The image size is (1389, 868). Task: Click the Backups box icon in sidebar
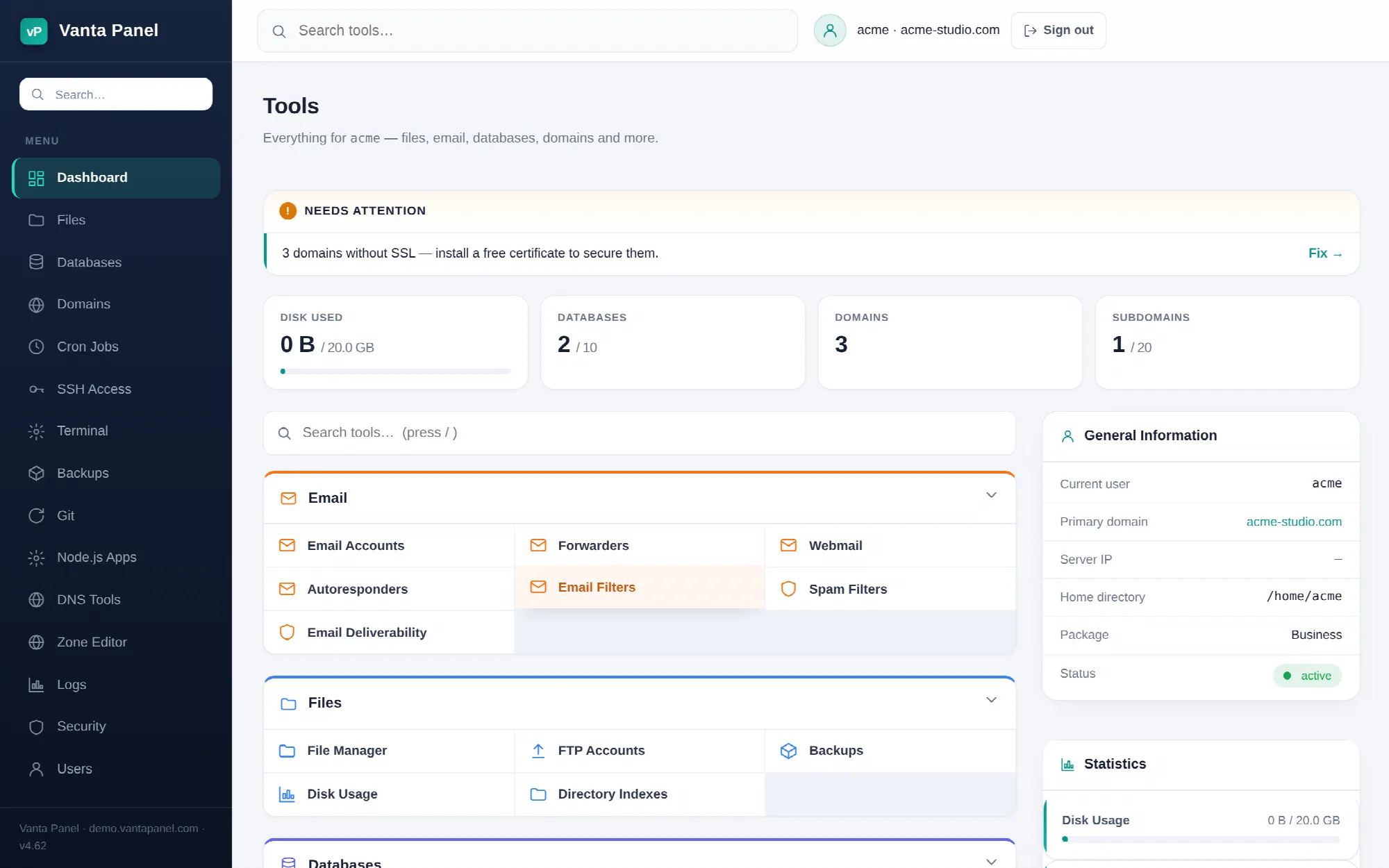tap(36, 473)
